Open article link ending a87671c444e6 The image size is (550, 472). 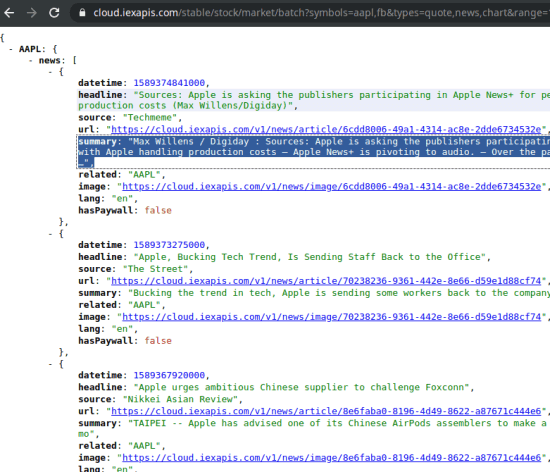coord(326,411)
